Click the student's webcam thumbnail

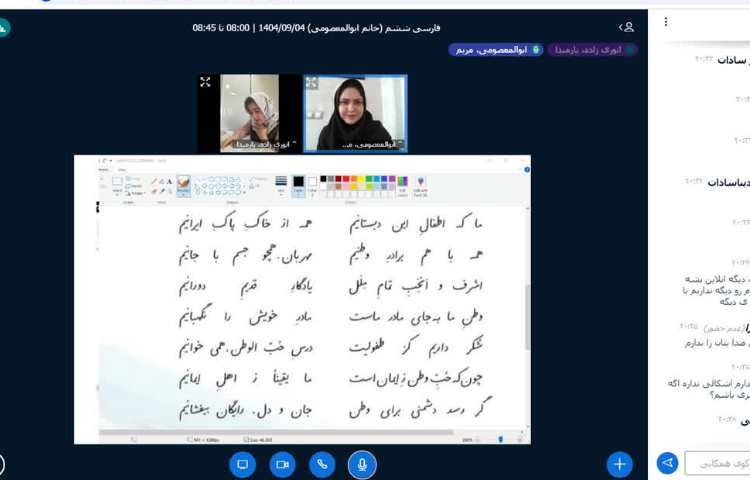[x=249, y=113]
